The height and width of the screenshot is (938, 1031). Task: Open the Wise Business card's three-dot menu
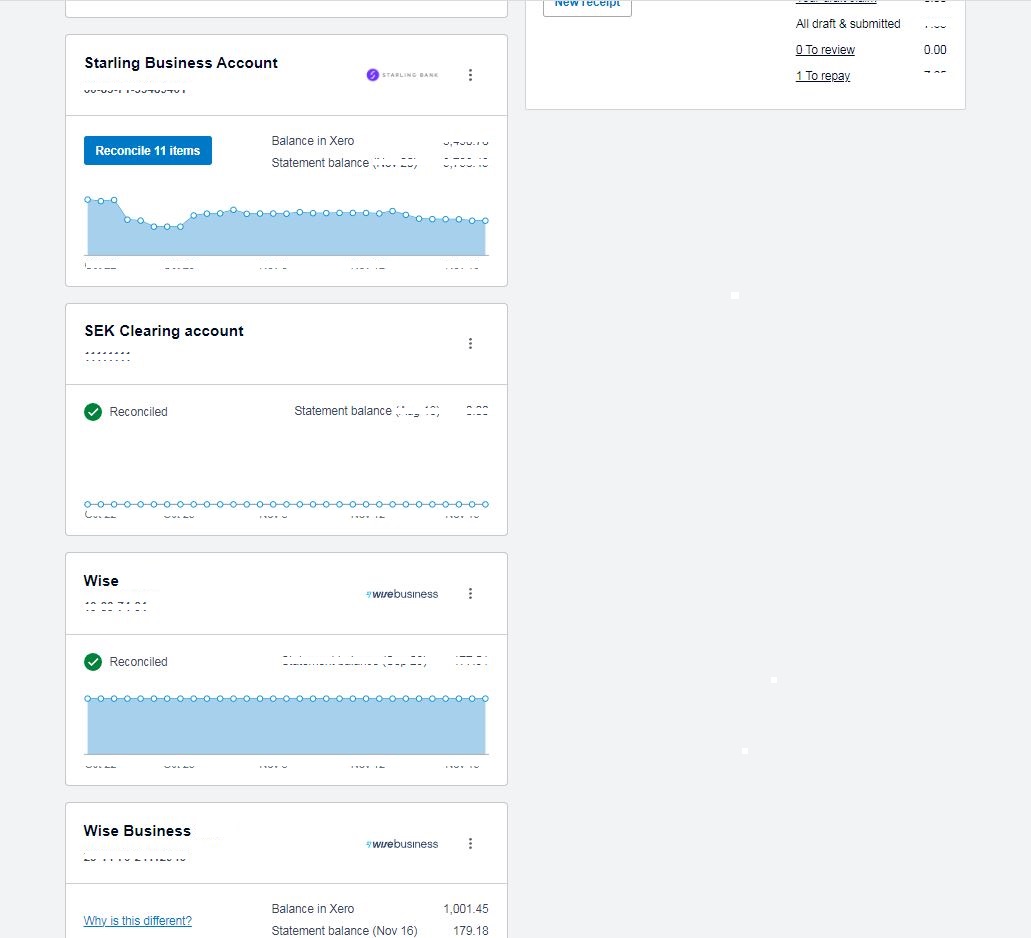click(471, 844)
